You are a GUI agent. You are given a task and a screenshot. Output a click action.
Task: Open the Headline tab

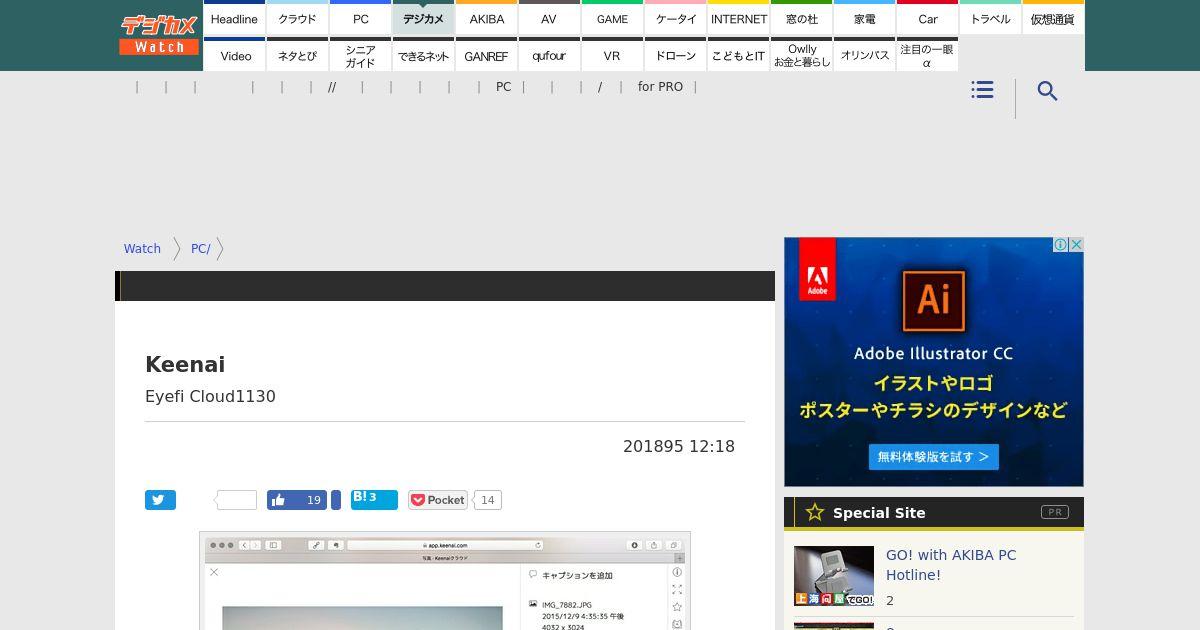(234, 18)
